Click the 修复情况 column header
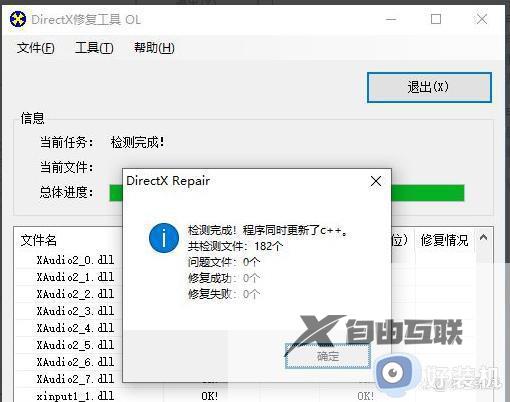510x402 pixels. point(444,240)
